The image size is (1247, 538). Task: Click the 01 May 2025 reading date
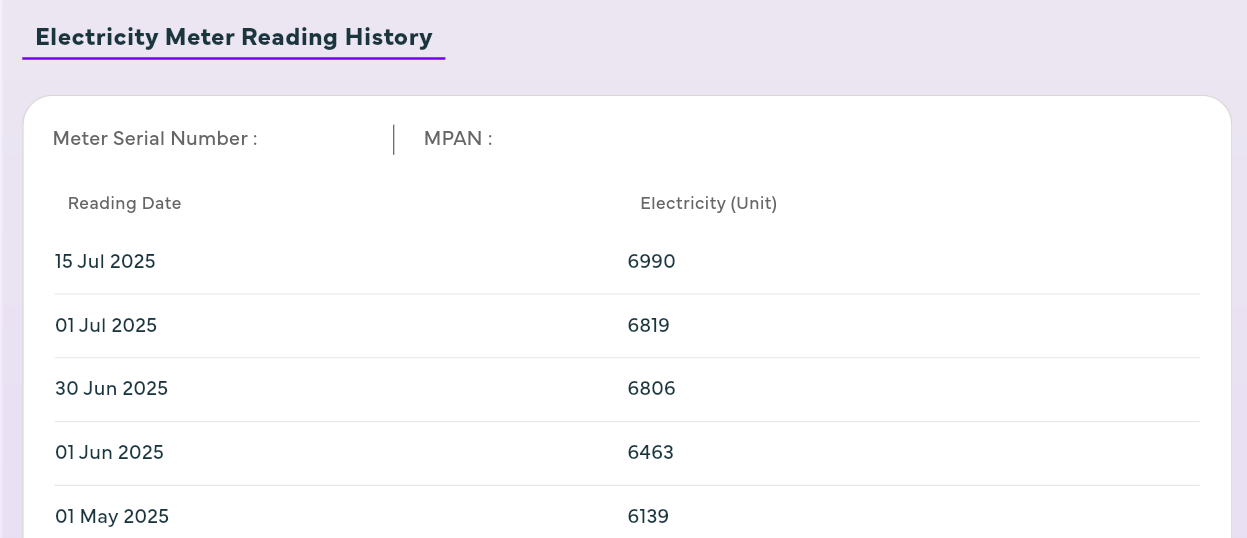pos(112,516)
